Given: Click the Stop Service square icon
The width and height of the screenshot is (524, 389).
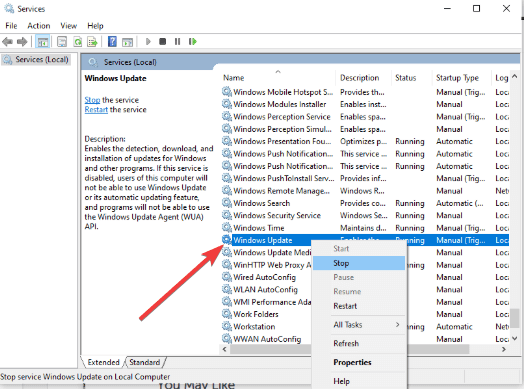Looking at the screenshot, I should pos(163,41).
